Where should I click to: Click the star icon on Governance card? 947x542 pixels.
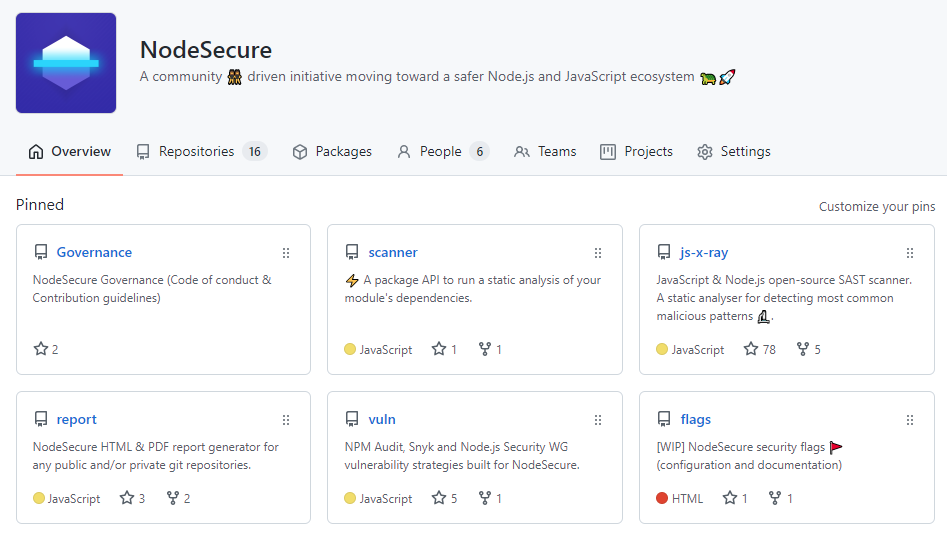(41, 349)
